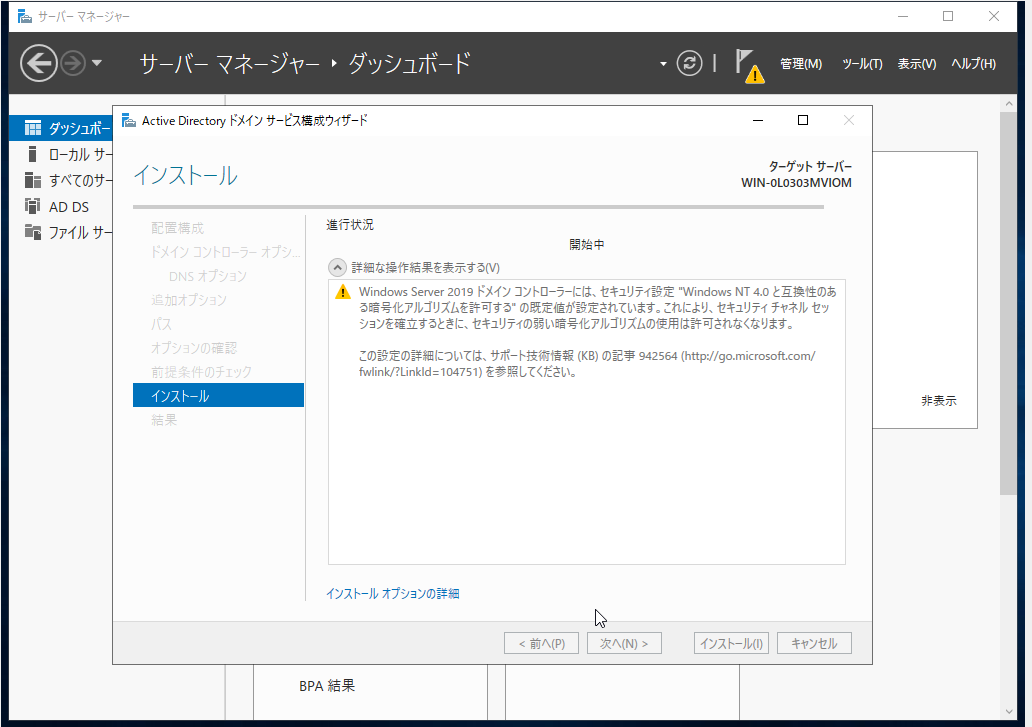Open the ツール(T) menu

point(862,64)
